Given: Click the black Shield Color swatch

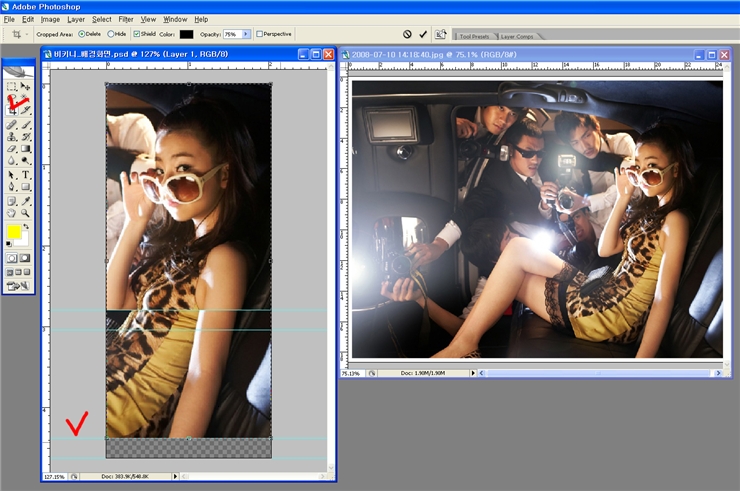Looking at the screenshot, I should coord(186,34).
